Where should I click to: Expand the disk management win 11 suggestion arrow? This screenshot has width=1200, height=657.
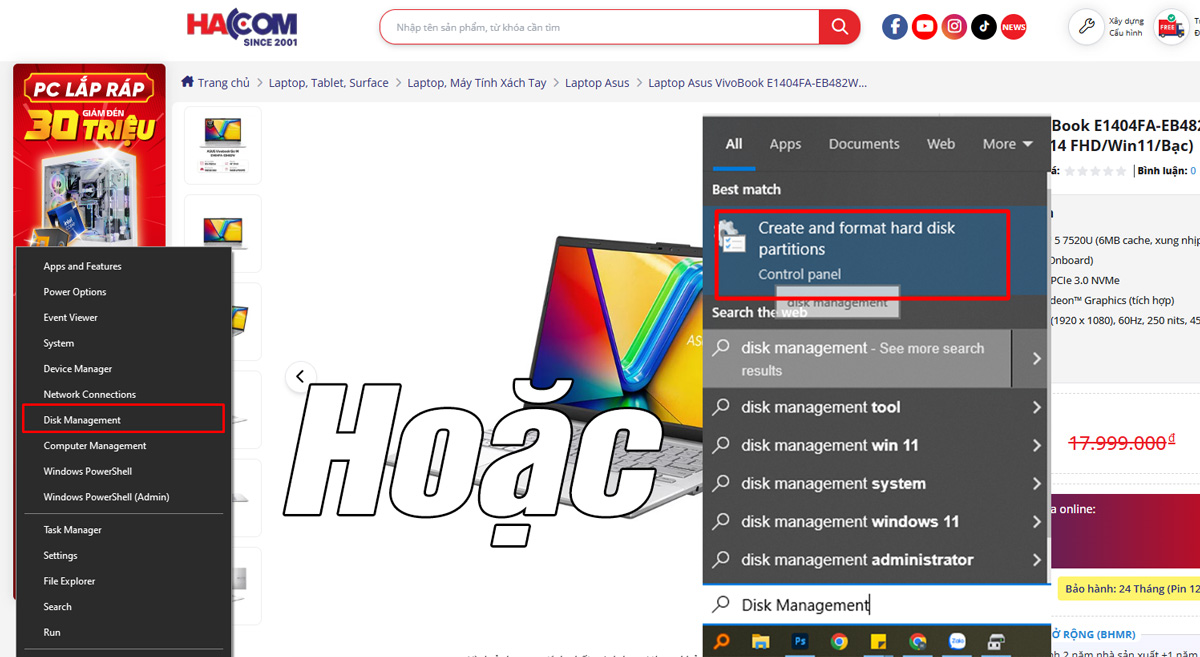(1035, 444)
